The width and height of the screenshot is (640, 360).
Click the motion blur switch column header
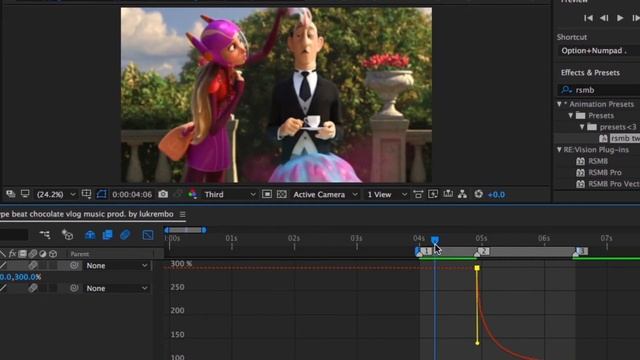[x=33, y=254]
